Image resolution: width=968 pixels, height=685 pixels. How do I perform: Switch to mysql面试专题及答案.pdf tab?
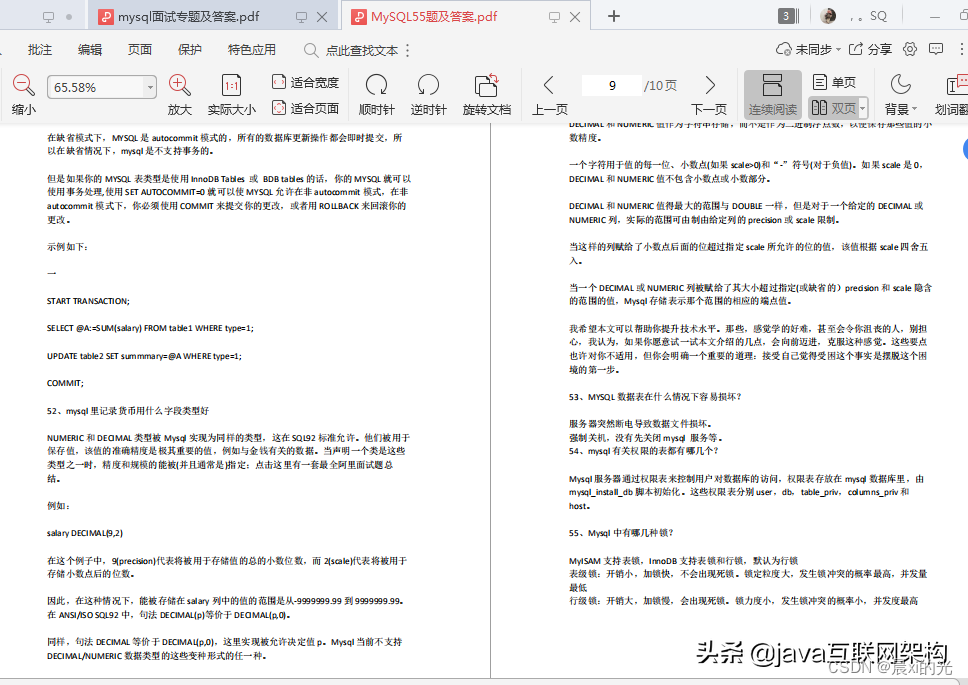click(189, 17)
